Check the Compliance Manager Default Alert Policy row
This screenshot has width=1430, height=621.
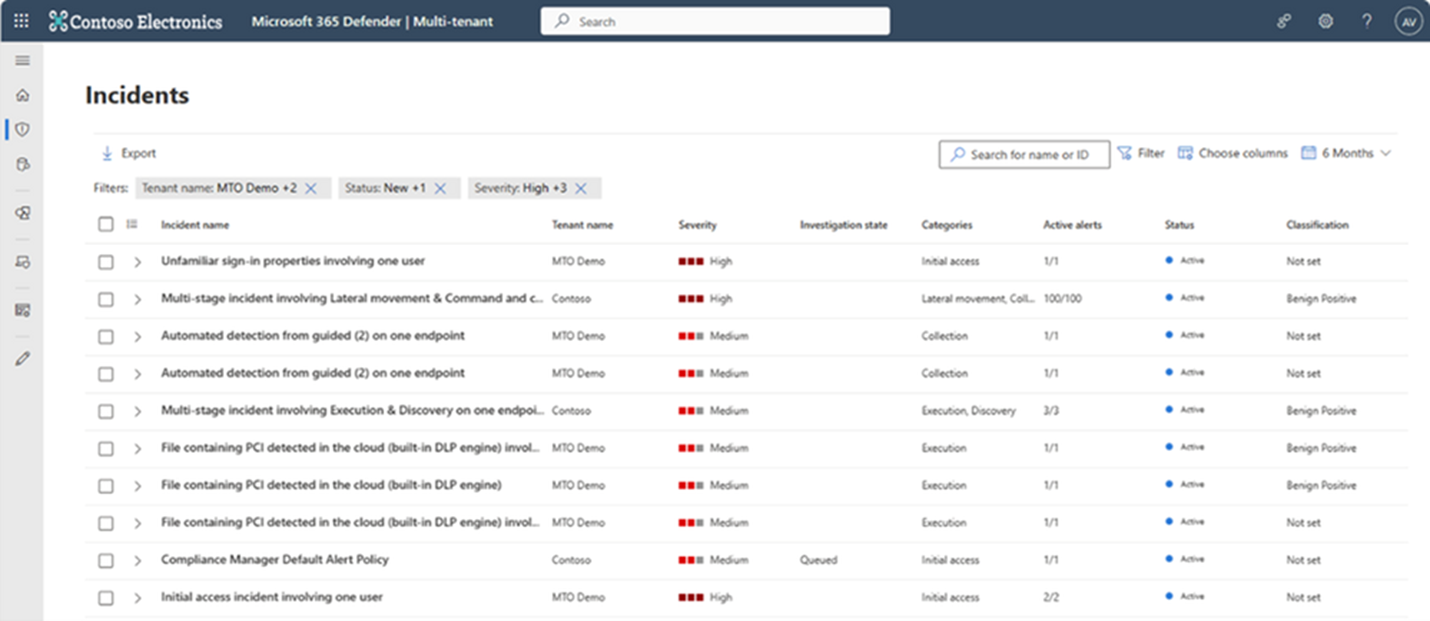106,560
